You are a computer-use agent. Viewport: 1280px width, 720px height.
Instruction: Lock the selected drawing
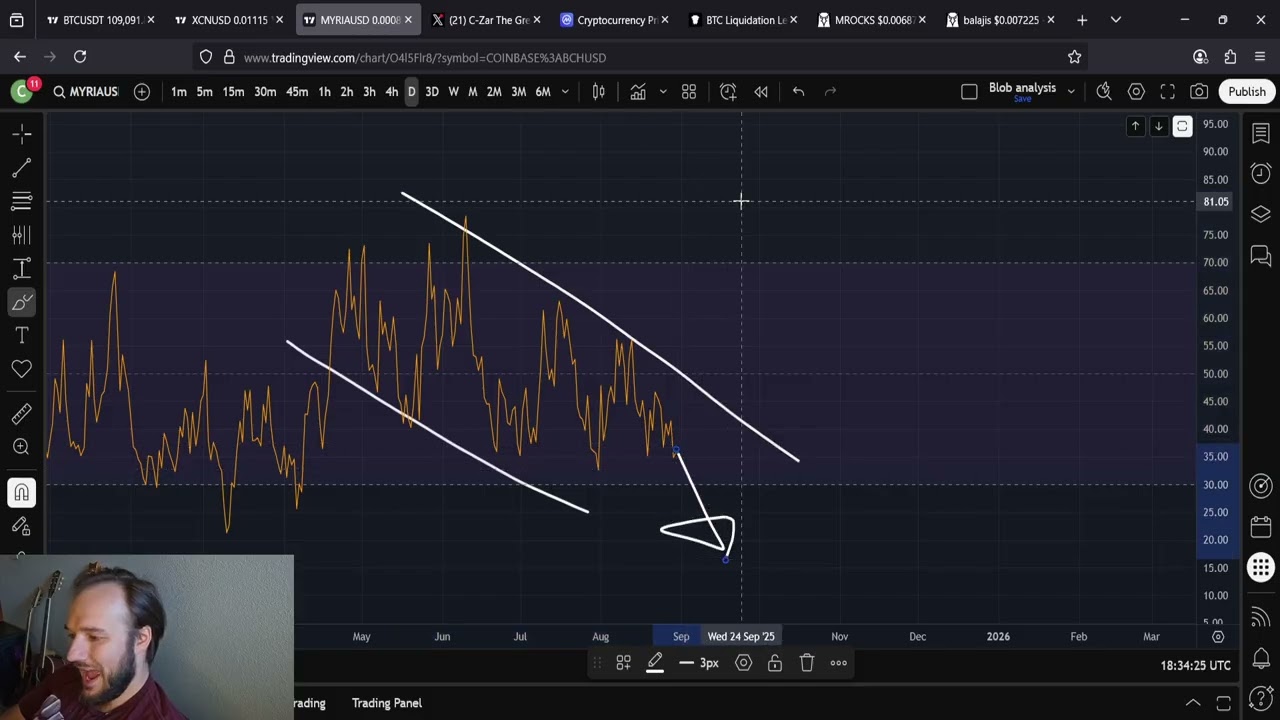775,662
